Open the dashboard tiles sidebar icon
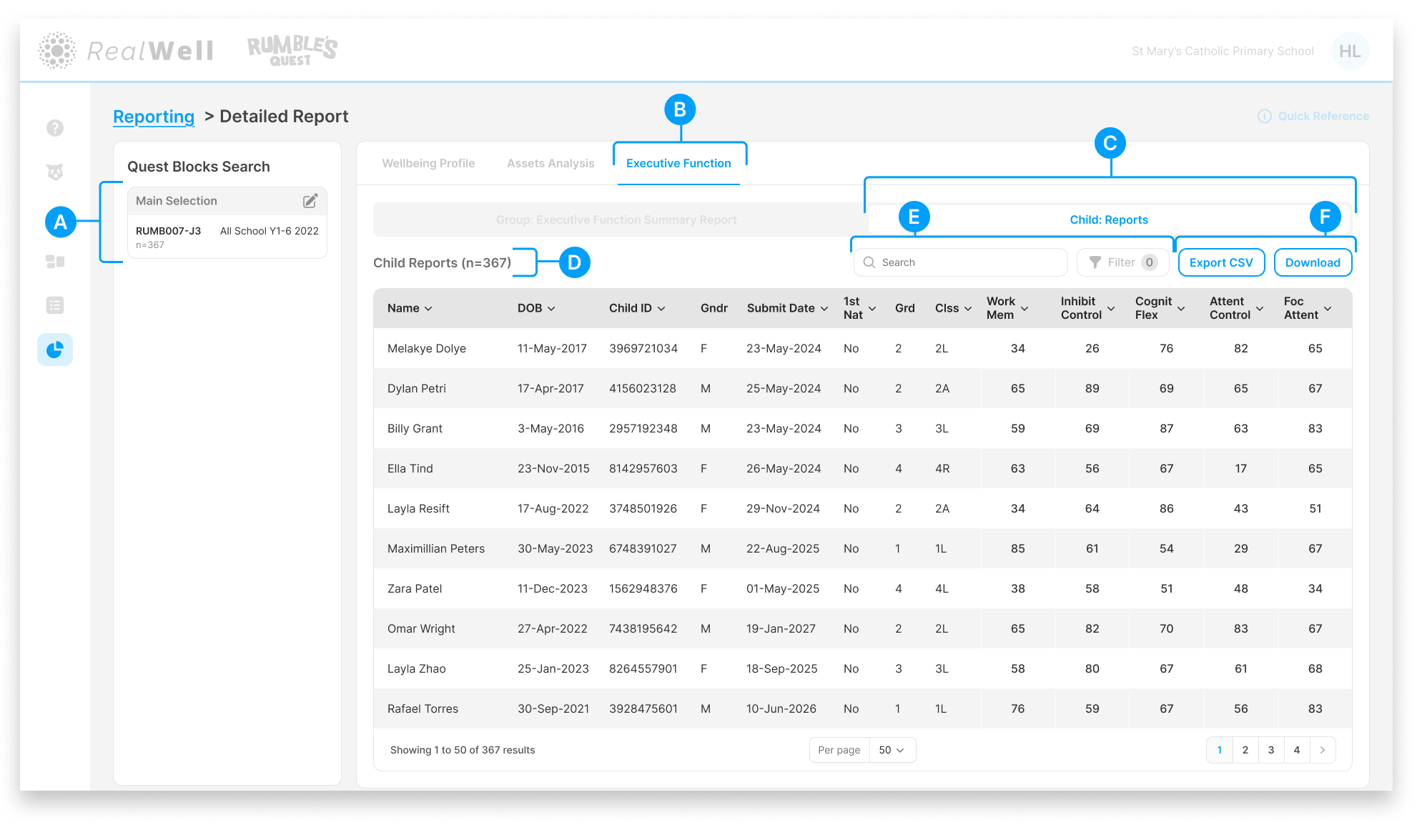Viewport: 1422px width, 840px height. [x=55, y=262]
